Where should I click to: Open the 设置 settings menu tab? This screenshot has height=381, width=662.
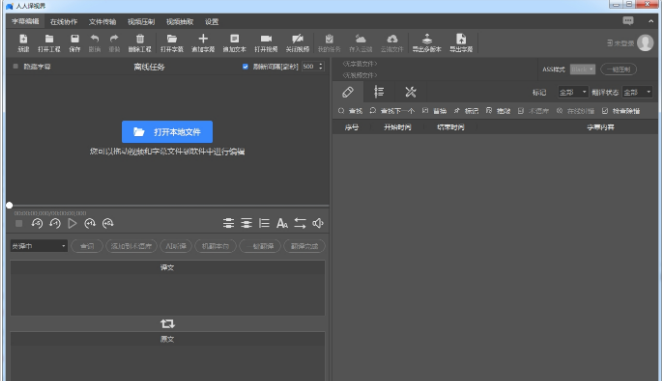click(x=212, y=22)
